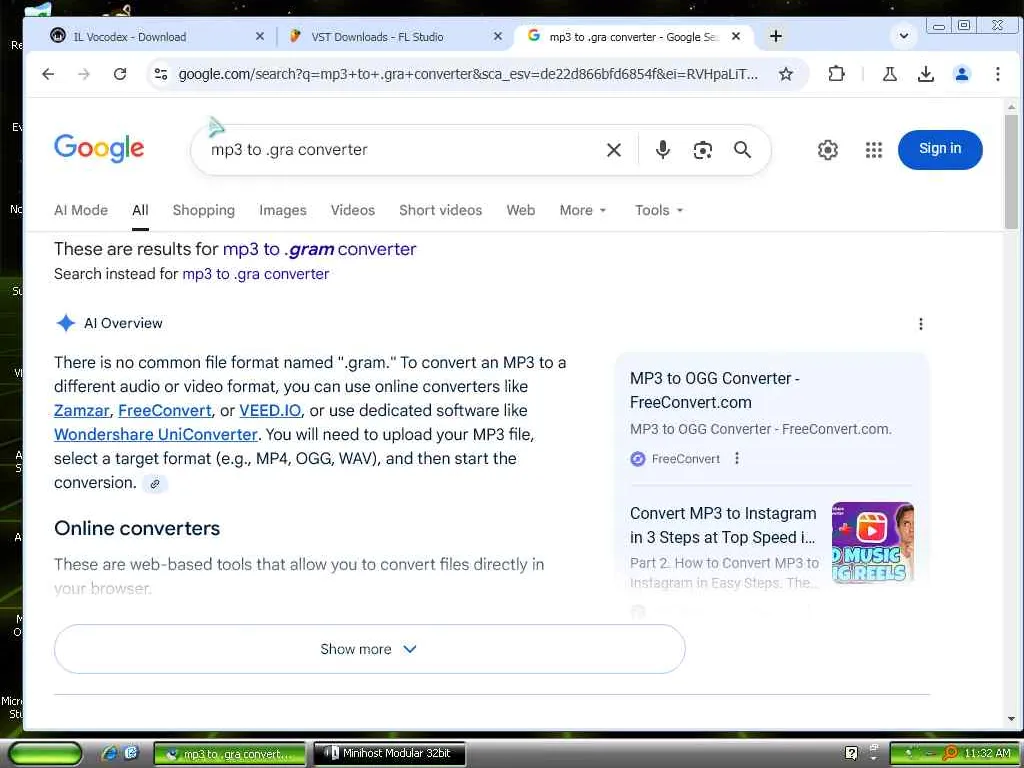Open the Wondershare UniConverter link
Image resolution: width=1024 pixels, height=768 pixels.
[155, 435]
